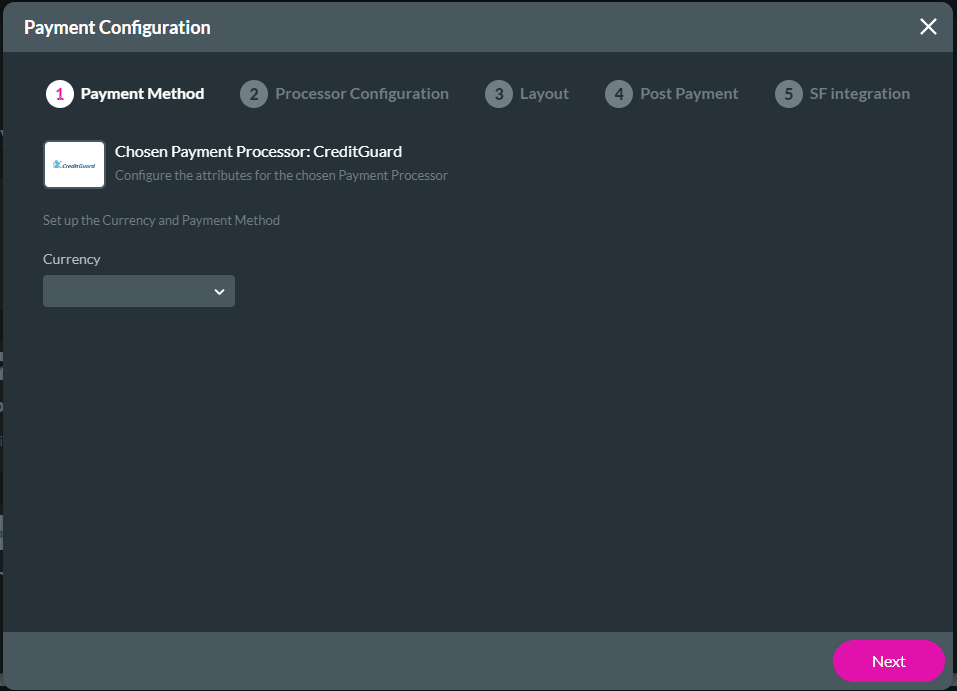This screenshot has width=957, height=691.
Task: Click the Currency field label
Action: (x=72, y=259)
